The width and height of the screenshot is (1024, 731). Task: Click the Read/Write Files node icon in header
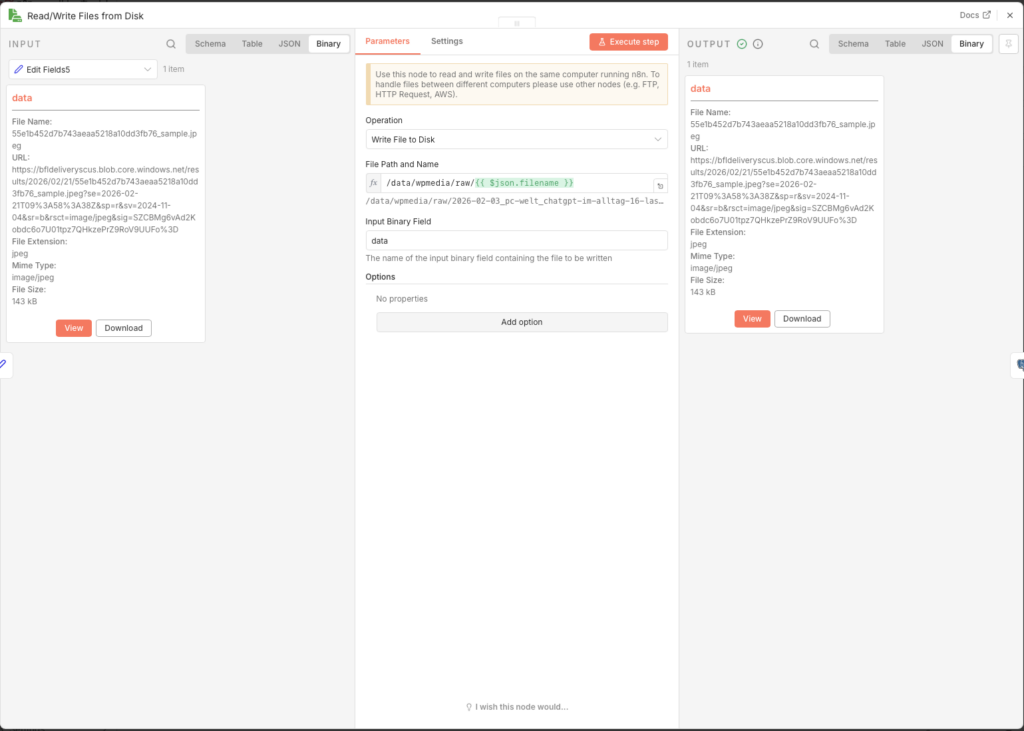click(x=15, y=15)
